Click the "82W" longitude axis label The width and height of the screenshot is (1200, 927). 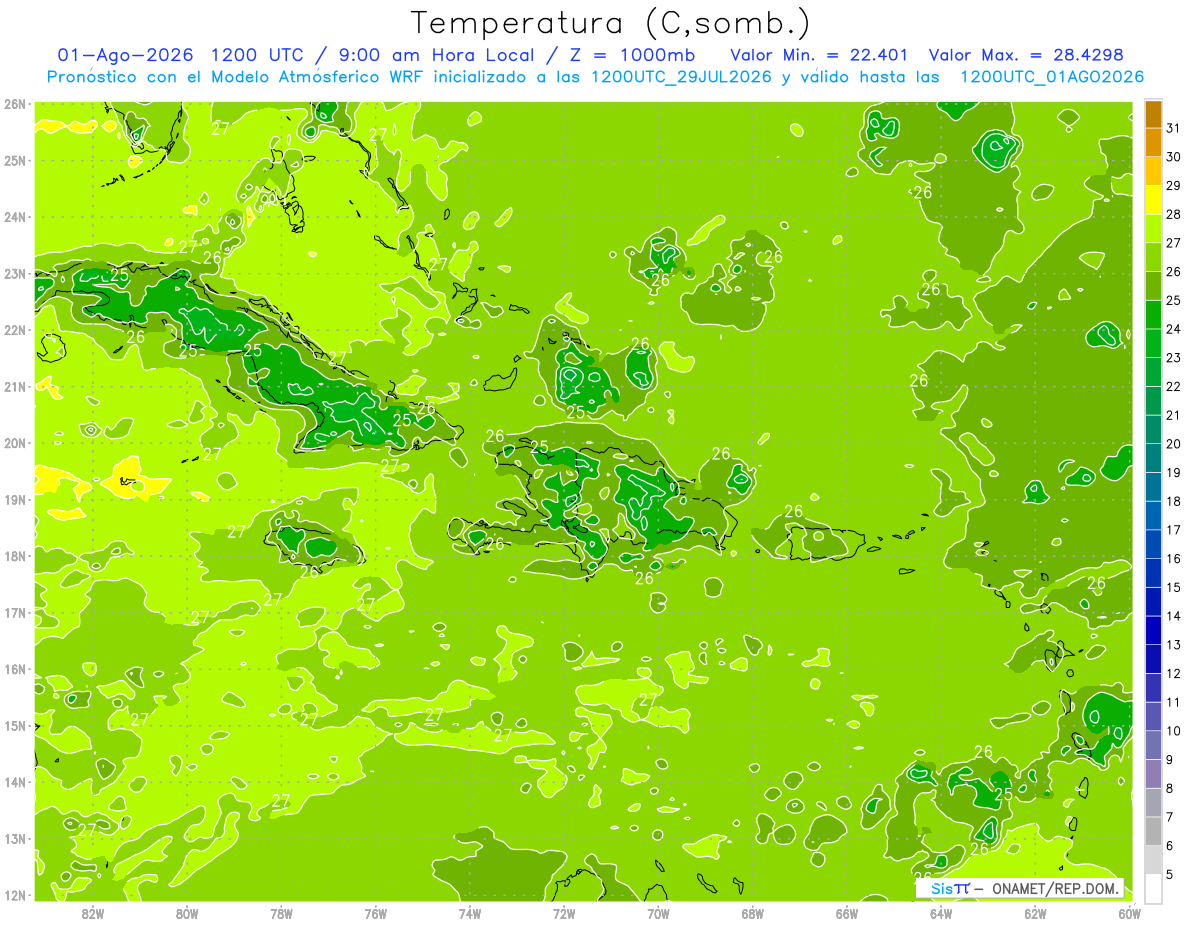coord(93,913)
